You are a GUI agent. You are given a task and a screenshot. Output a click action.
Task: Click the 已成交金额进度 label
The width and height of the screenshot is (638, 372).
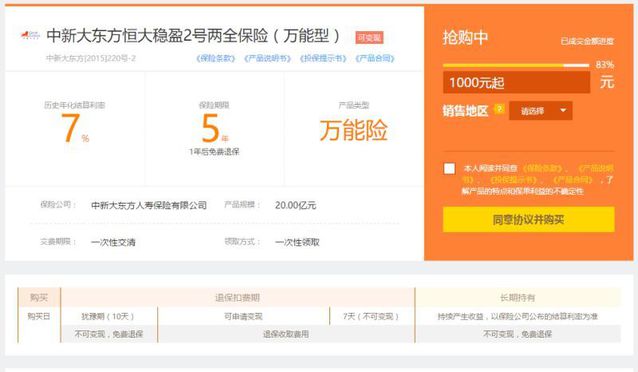(587, 42)
